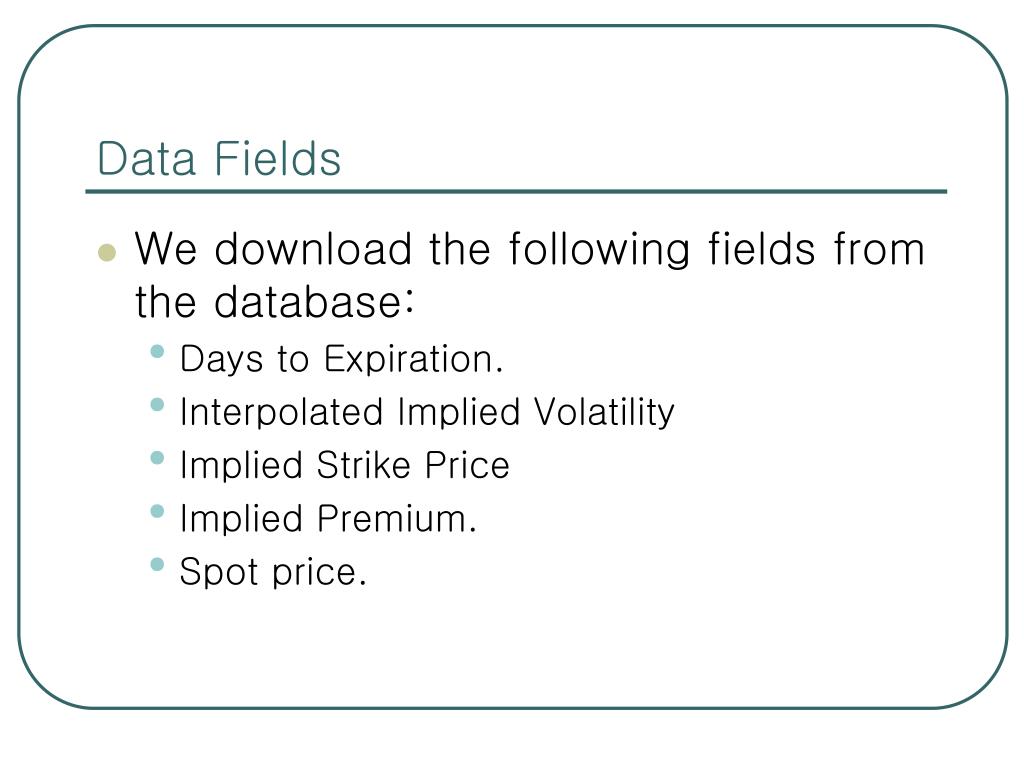Click Interpolated Implied Volatility text

(427, 413)
